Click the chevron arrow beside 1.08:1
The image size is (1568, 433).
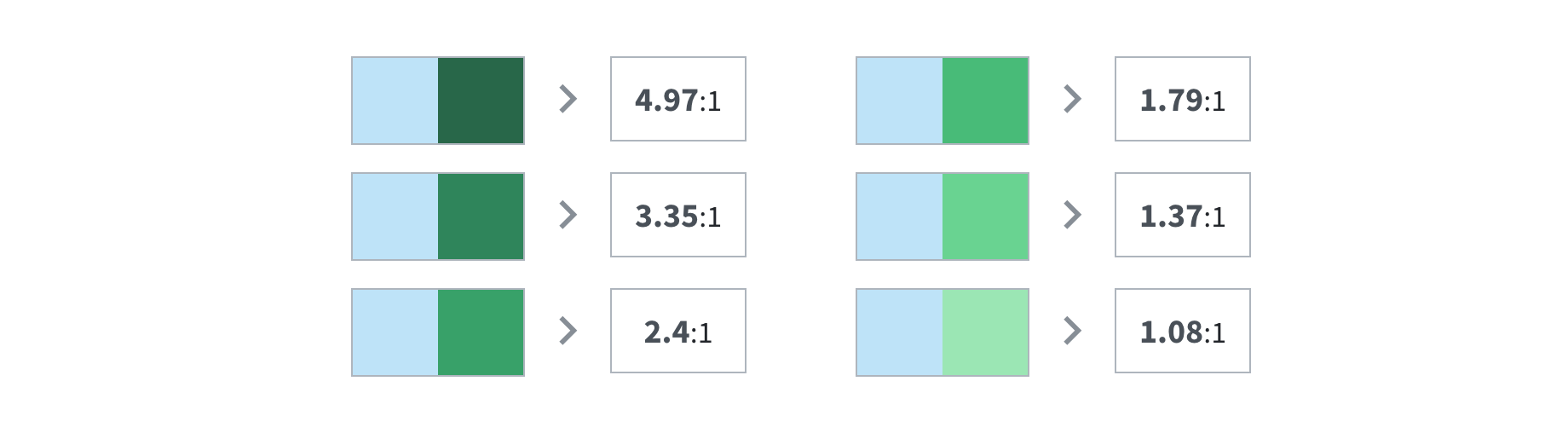(1073, 331)
